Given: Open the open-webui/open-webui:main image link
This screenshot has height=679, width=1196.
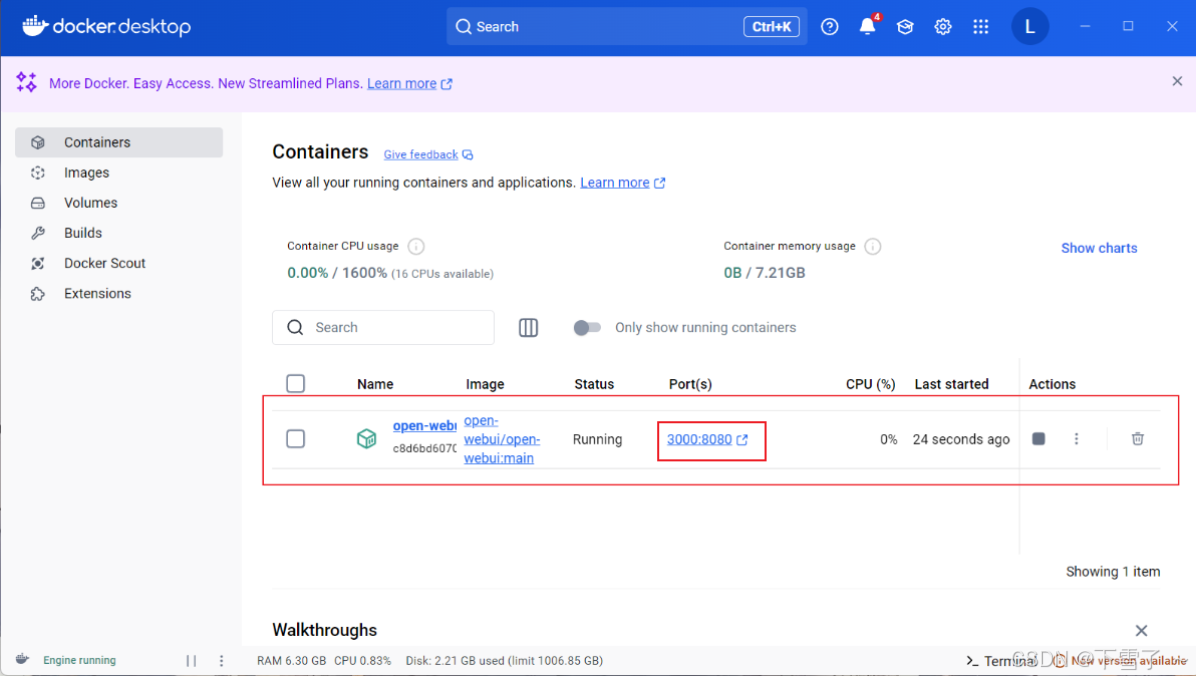Looking at the screenshot, I should click(502, 441).
